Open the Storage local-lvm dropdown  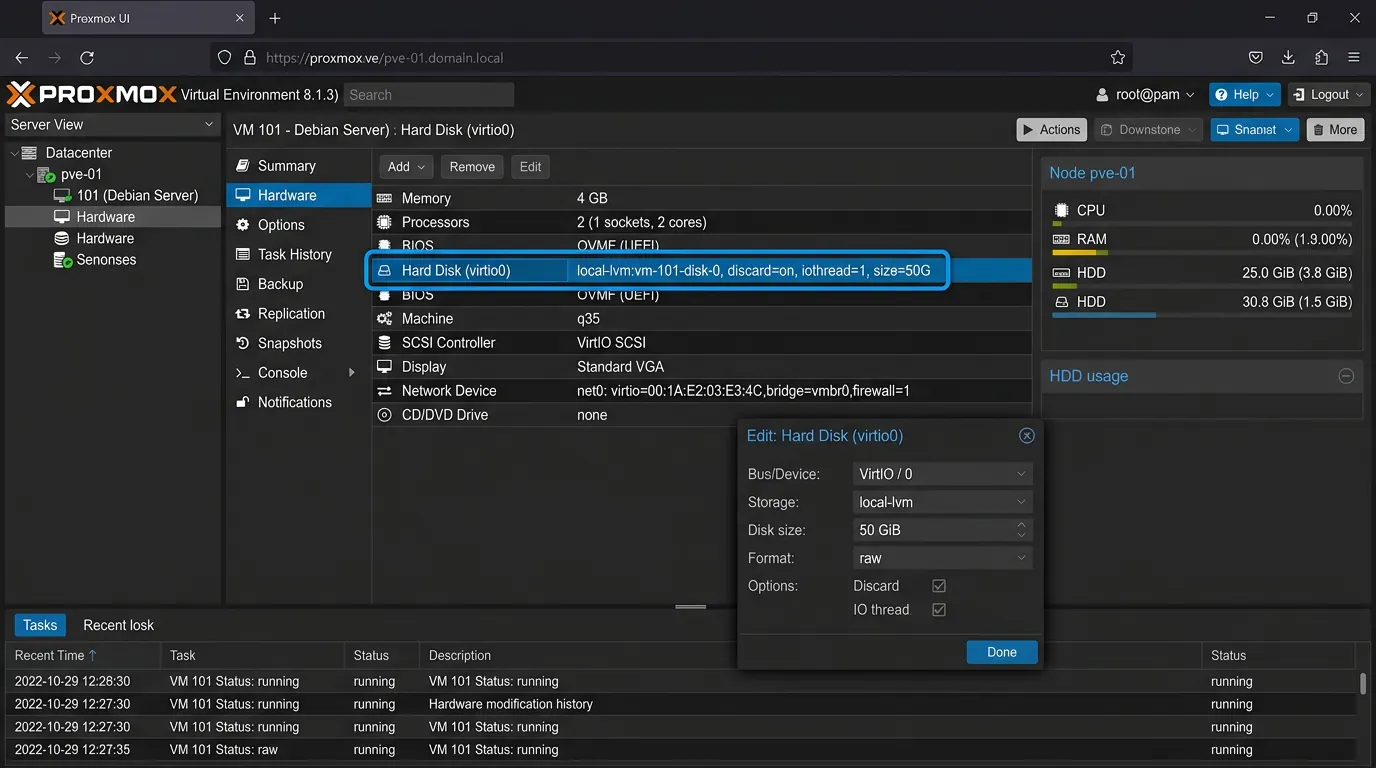(942, 502)
